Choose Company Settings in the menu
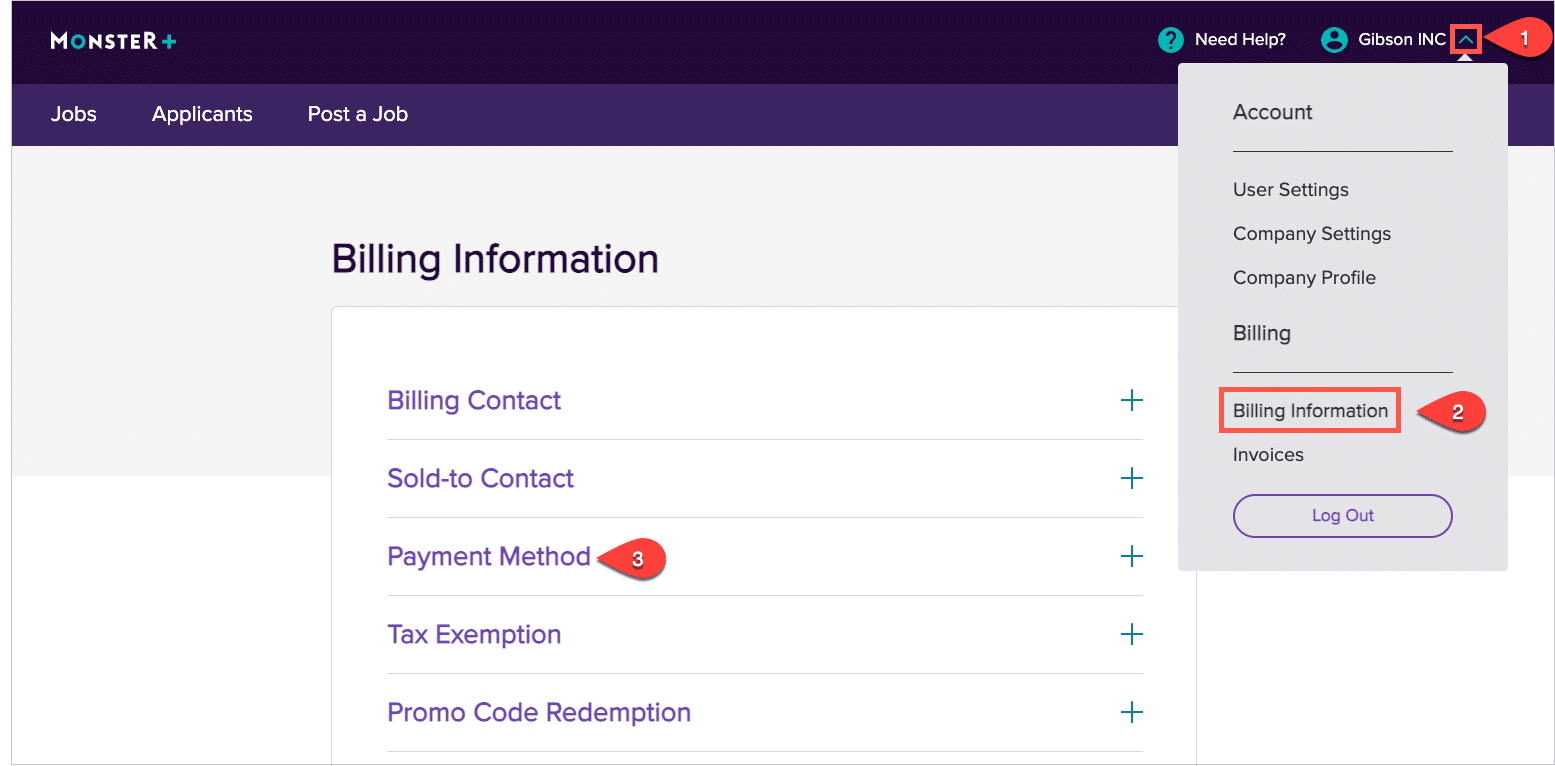This screenshot has width=1555, height=766. 1311,234
